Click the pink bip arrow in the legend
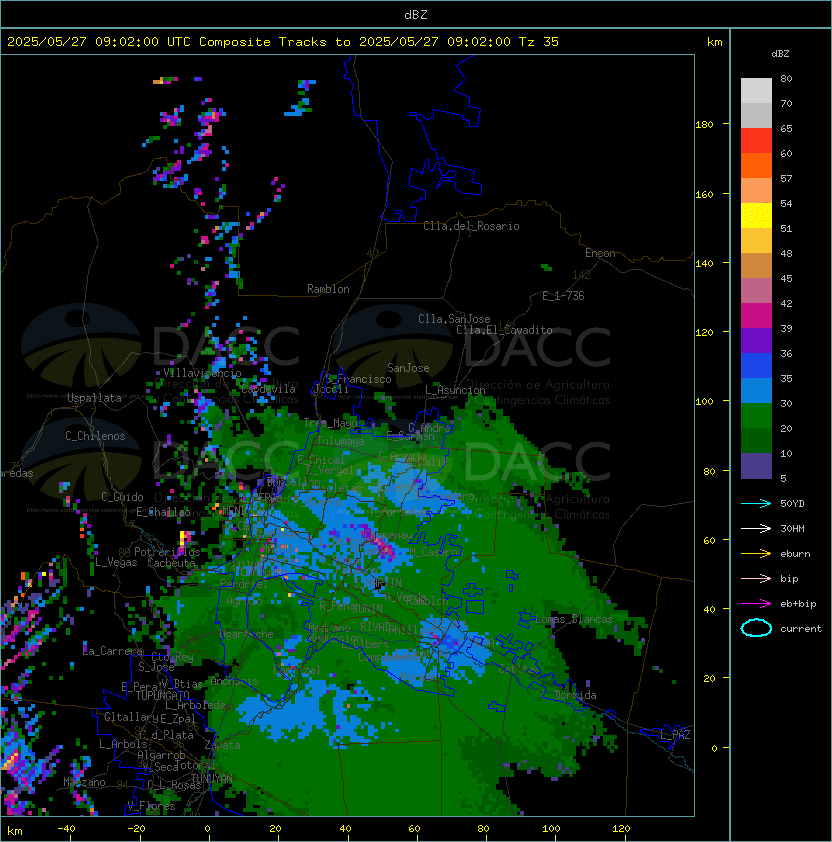The image size is (832, 842). click(756, 578)
